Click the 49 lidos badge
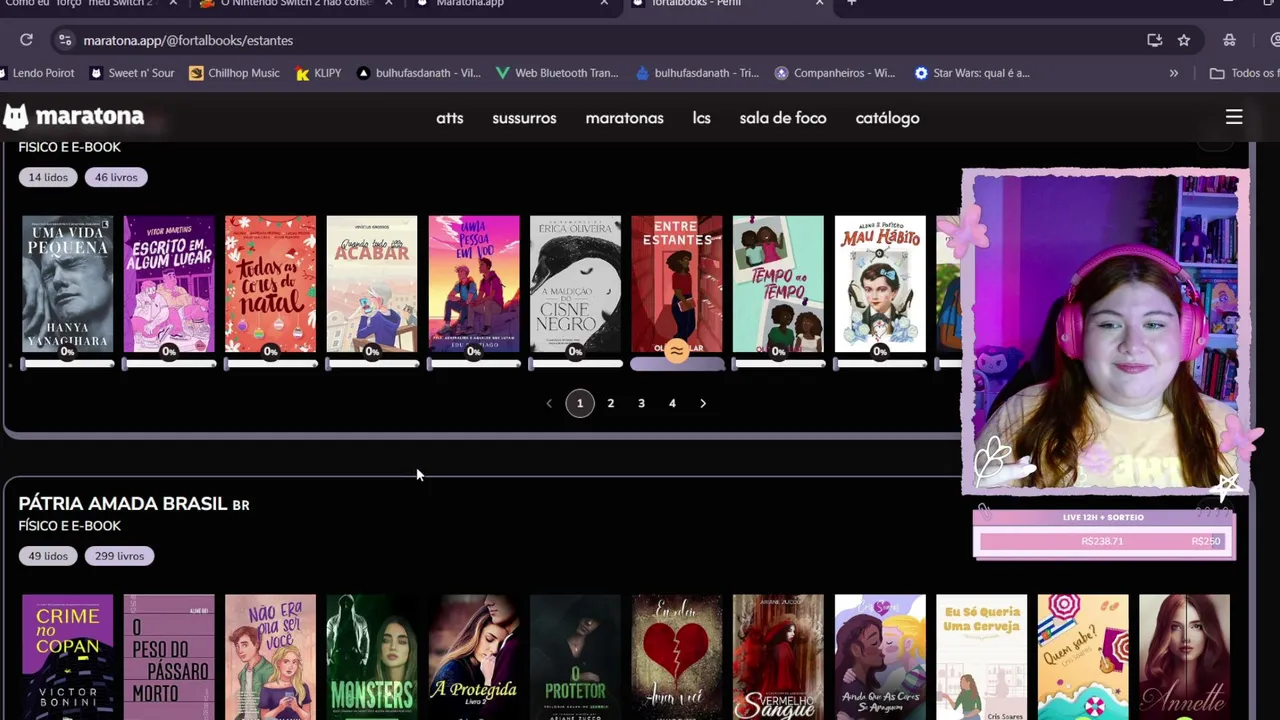Viewport: 1280px width, 720px height. click(48, 556)
